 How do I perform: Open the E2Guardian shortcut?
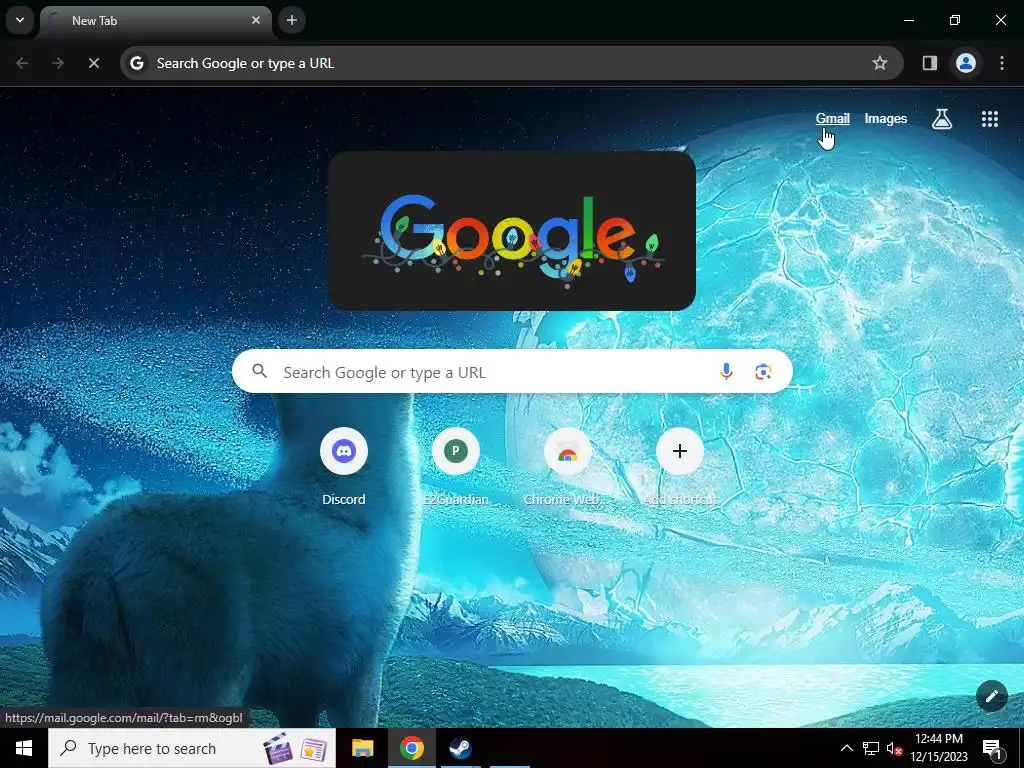(456, 468)
